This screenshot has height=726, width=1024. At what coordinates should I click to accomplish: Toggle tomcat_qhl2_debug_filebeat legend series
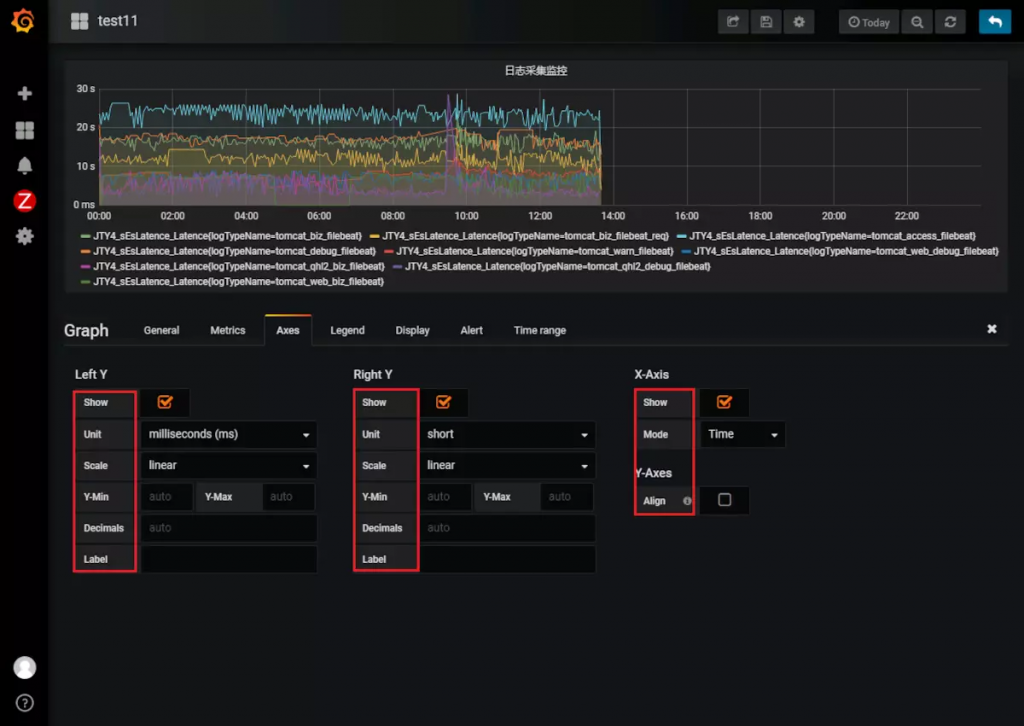pyautogui.click(x=558, y=266)
